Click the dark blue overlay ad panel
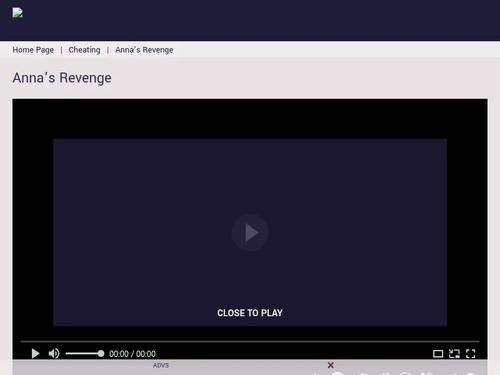500x375 pixels. coord(250,232)
